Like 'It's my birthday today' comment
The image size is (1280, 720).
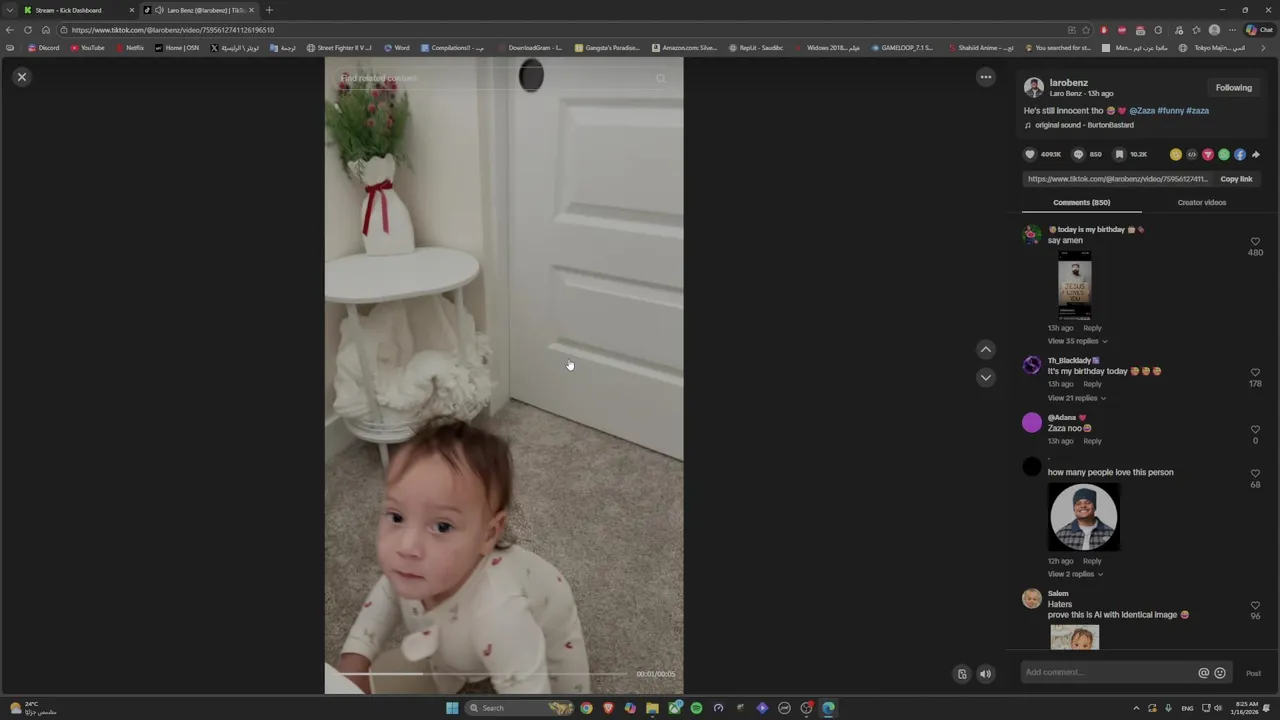pos(1255,373)
